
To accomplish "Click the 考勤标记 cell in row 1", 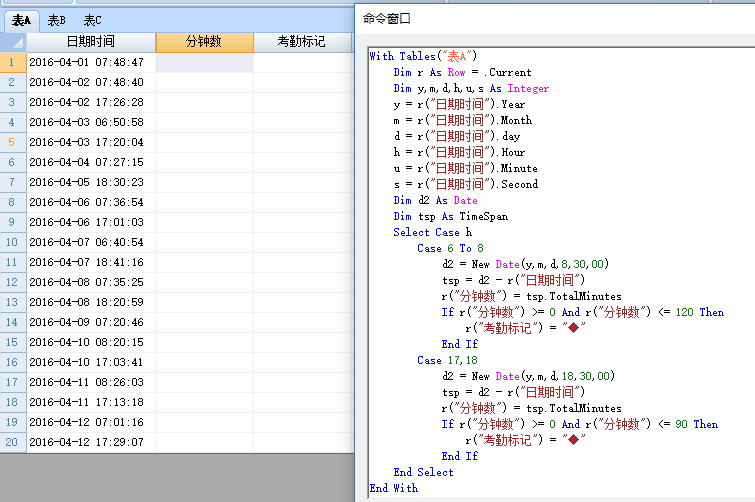I will coord(303,63).
